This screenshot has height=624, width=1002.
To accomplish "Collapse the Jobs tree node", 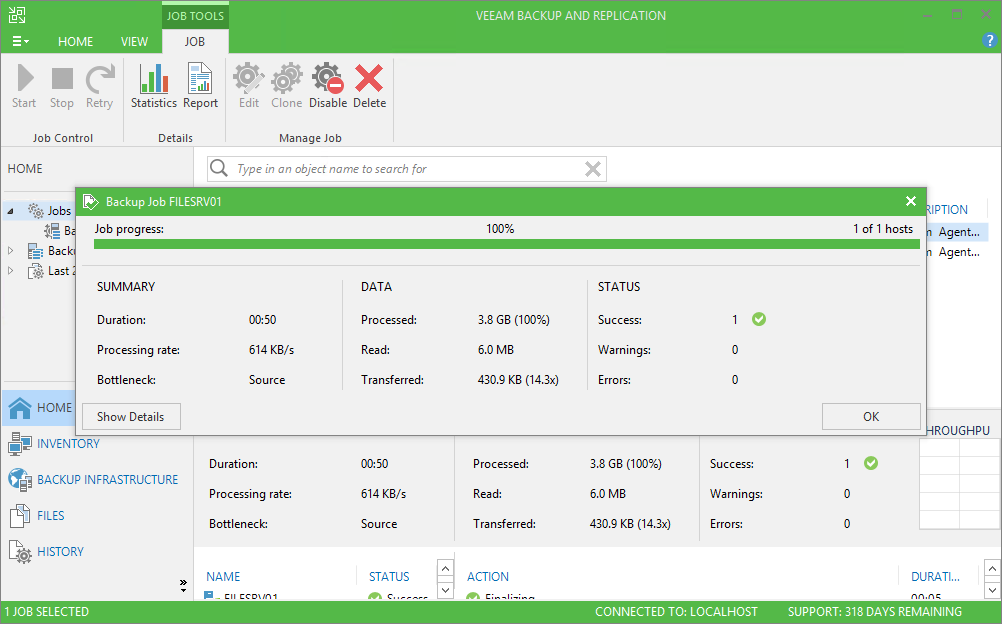I will pos(10,211).
